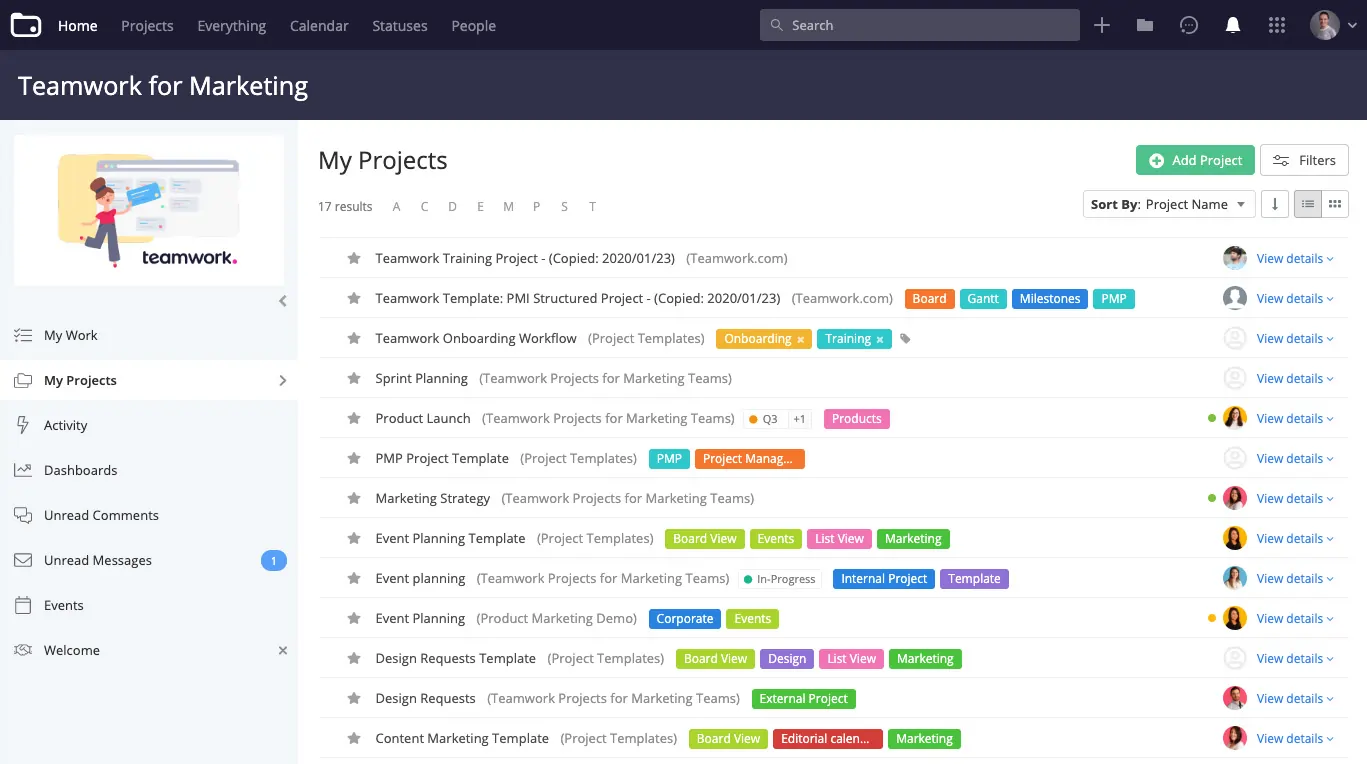
Task: Click the Welcome handshake icon
Action: pos(23,650)
